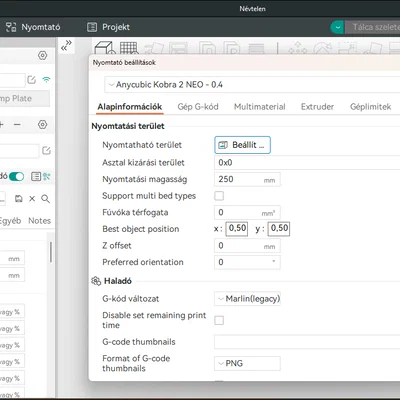This screenshot has width=400, height=400.
Task: Open the Extruder tab
Action: tap(317, 107)
